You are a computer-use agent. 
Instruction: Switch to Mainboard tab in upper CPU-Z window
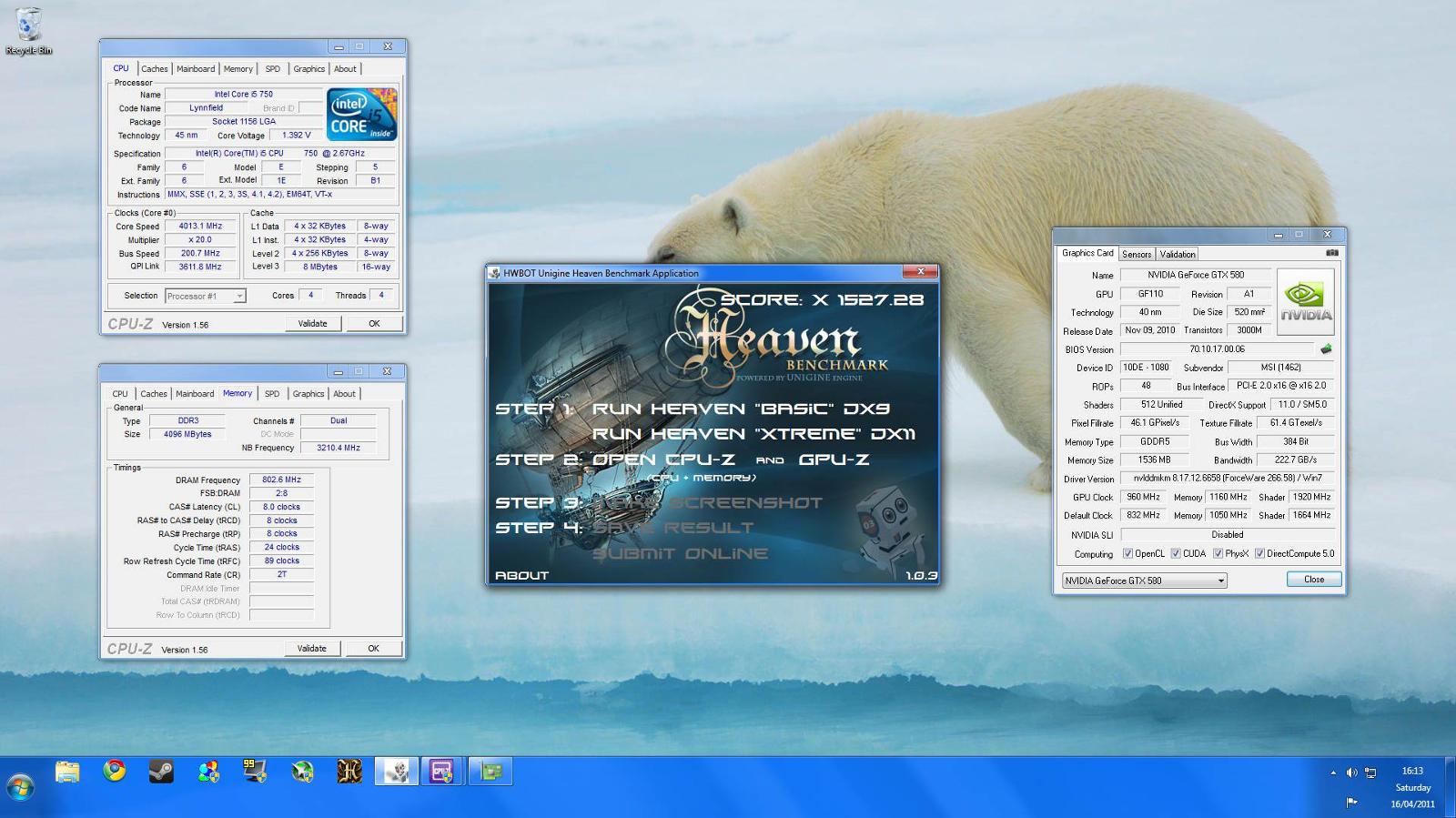tap(196, 69)
